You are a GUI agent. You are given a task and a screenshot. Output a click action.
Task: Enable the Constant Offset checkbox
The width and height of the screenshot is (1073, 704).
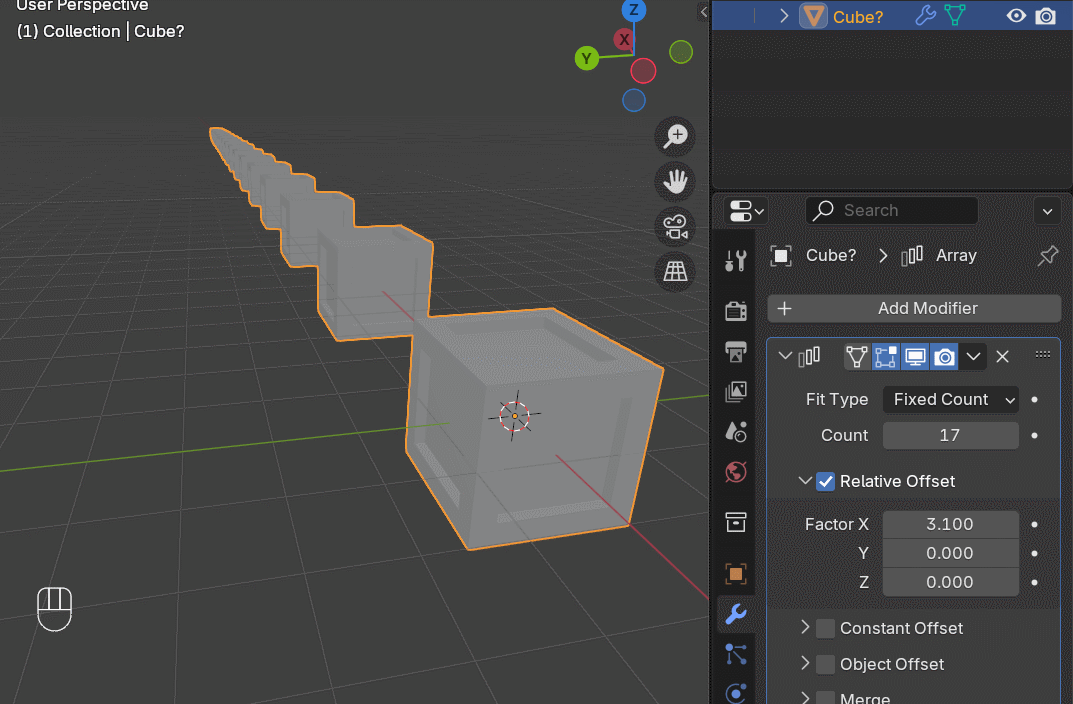pyautogui.click(x=825, y=628)
